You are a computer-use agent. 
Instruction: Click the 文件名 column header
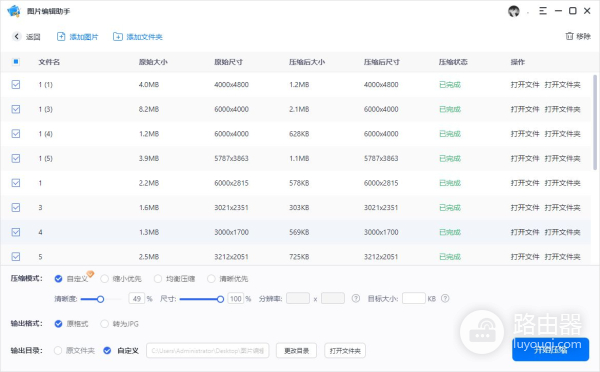pos(49,62)
